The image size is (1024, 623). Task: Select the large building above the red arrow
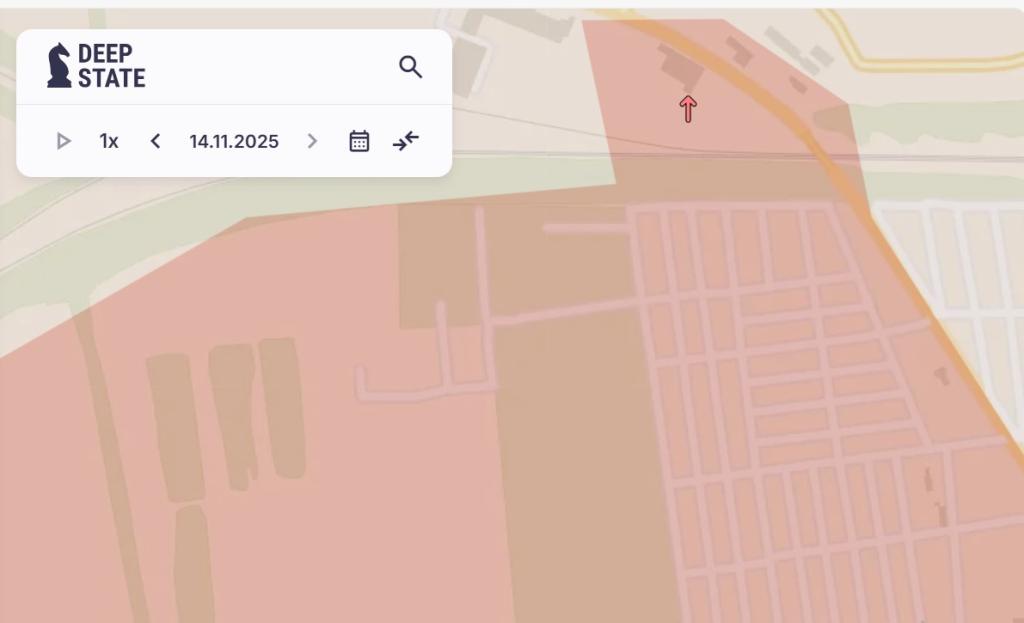click(x=681, y=67)
